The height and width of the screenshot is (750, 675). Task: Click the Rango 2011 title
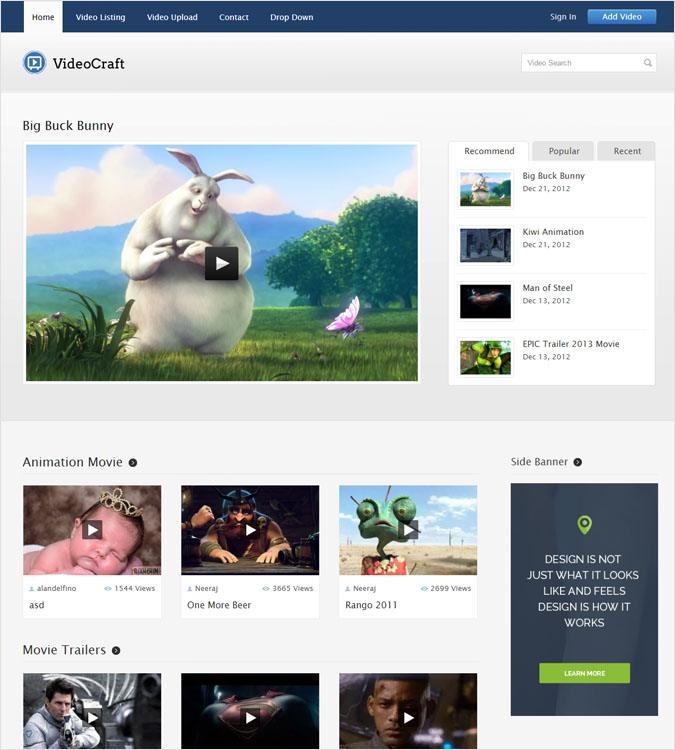tap(371, 605)
